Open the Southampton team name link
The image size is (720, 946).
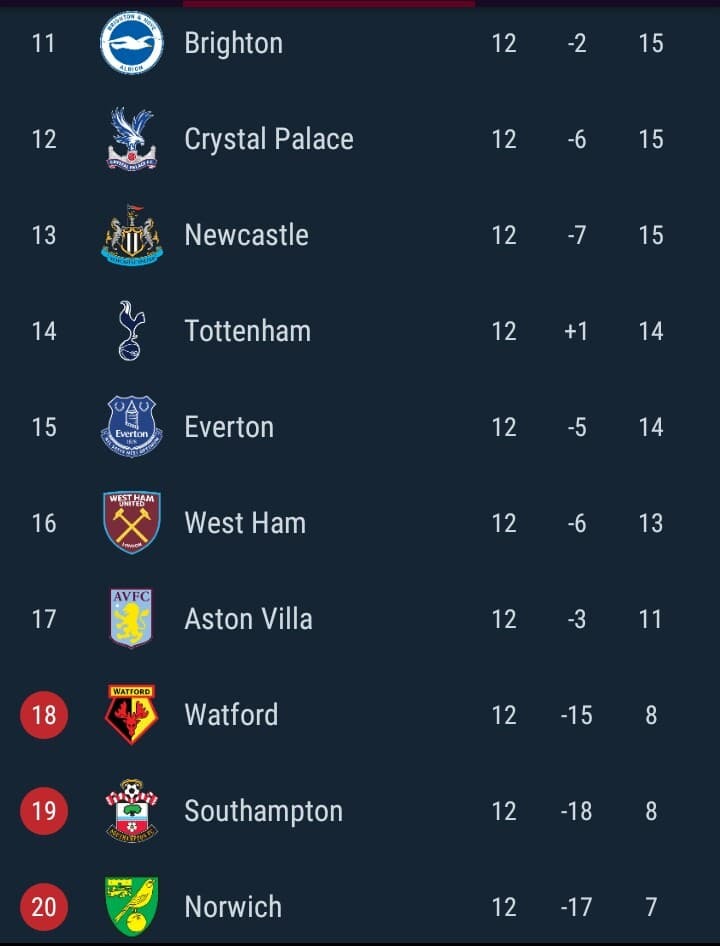(264, 812)
